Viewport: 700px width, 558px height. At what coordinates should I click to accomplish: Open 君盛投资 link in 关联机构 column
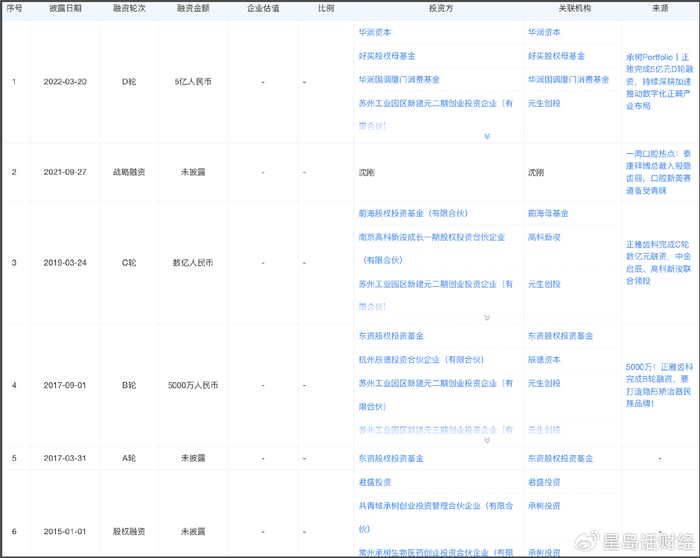tap(544, 482)
